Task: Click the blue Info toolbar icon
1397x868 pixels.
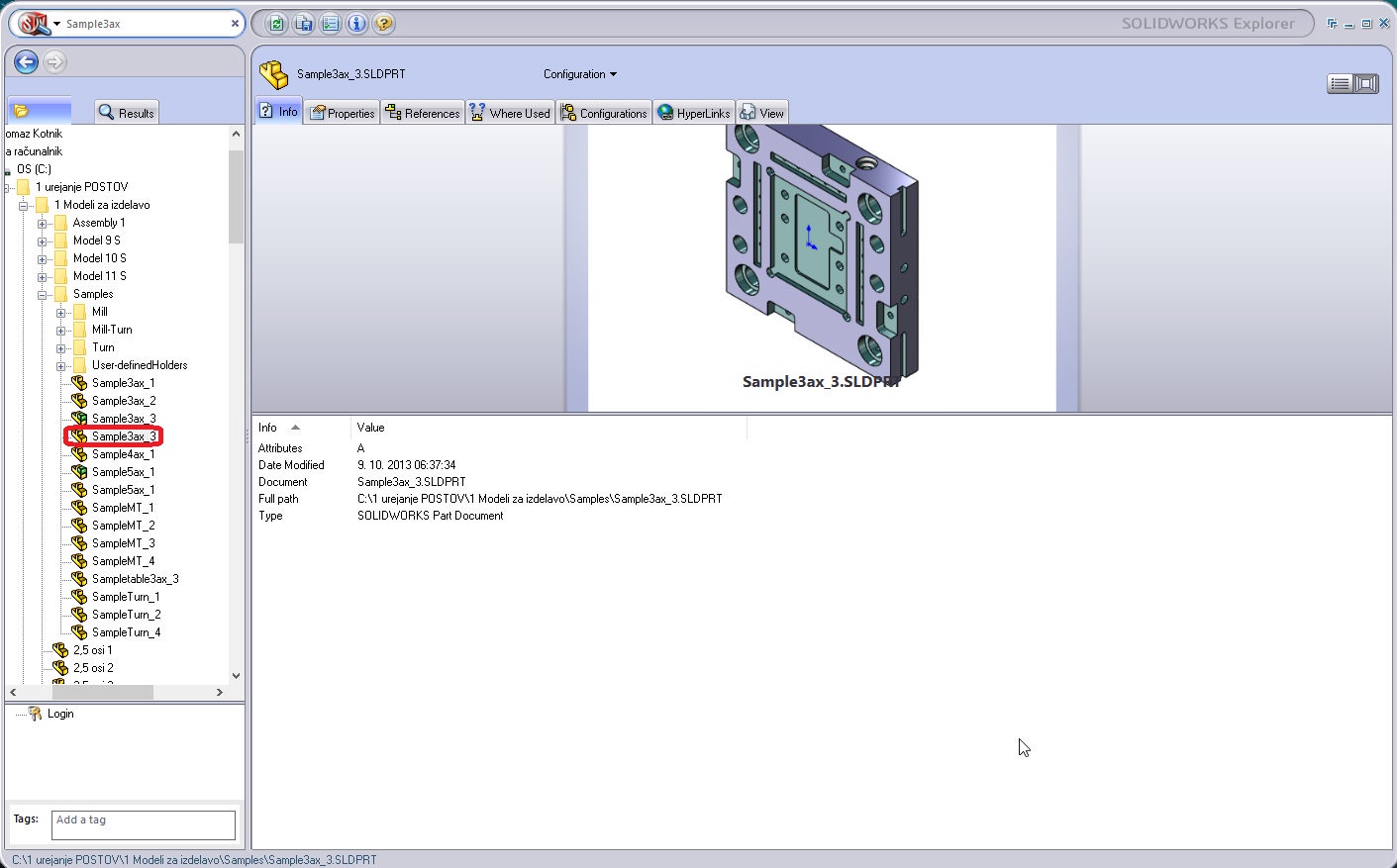Action: pos(357,24)
